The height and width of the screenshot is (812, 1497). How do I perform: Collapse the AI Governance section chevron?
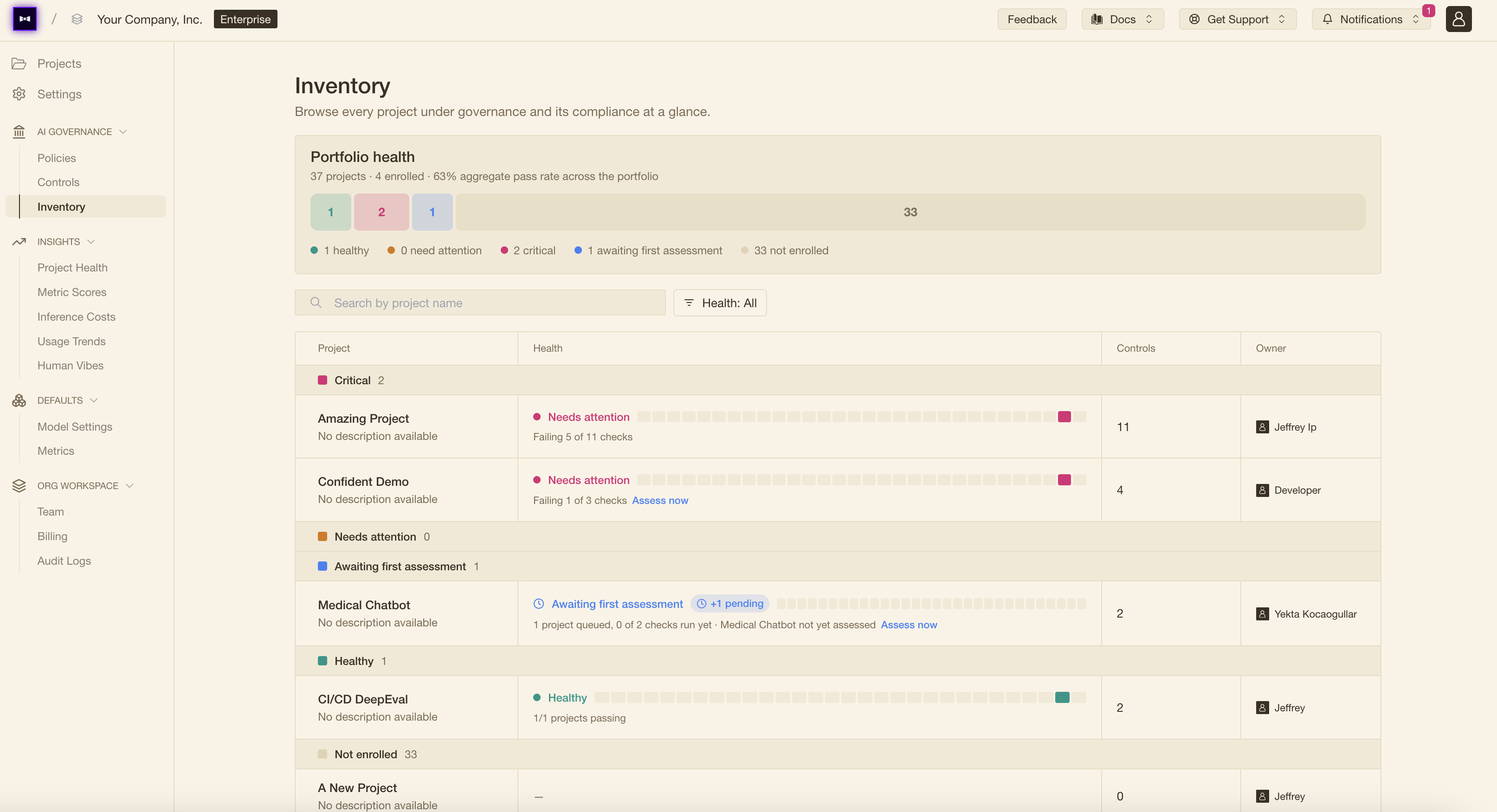click(123, 132)
